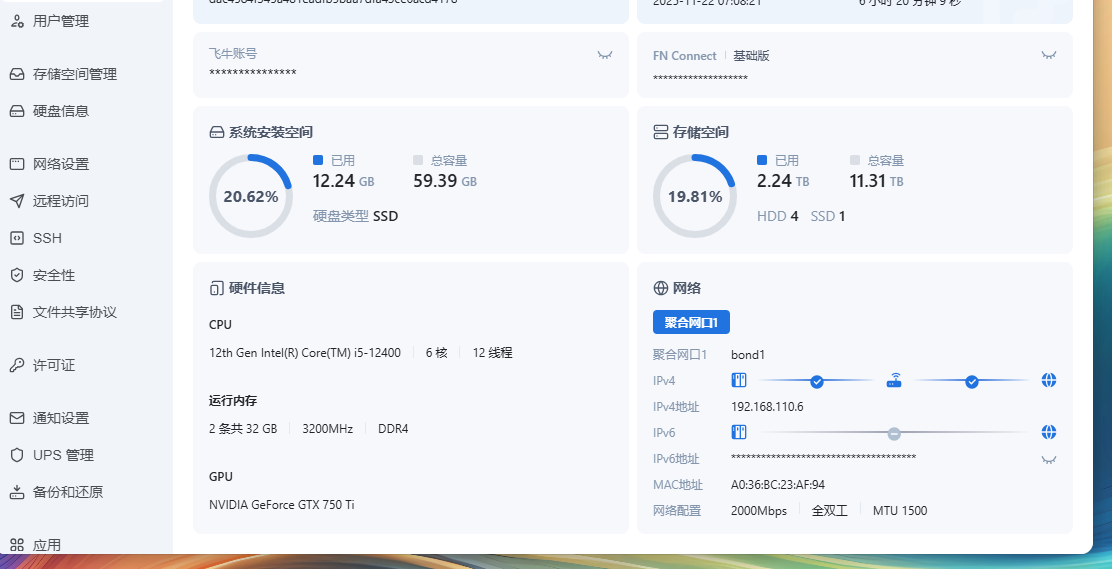This screenshot has width=1112, height=569.
Task: Click the 基础版 label next to FN Connect
Action: [752, 55]
